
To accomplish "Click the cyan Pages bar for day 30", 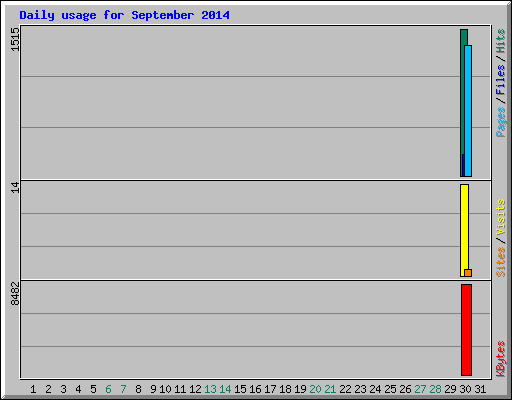I will point(468,111).
